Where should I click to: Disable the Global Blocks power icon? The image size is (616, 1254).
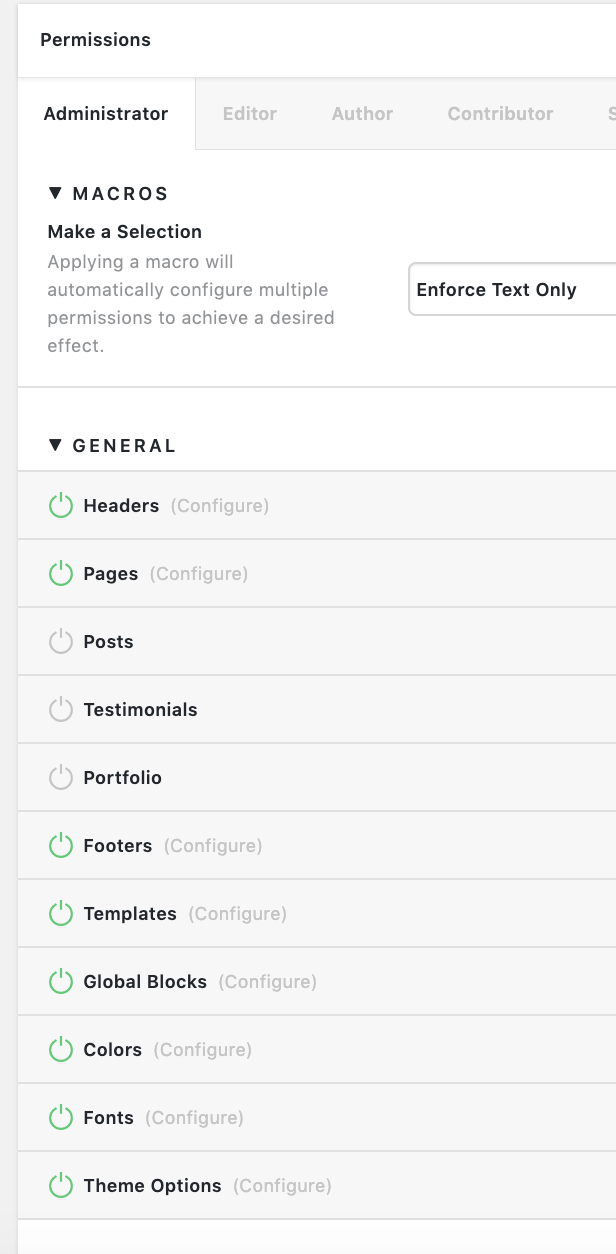click(x=61, y=982)
